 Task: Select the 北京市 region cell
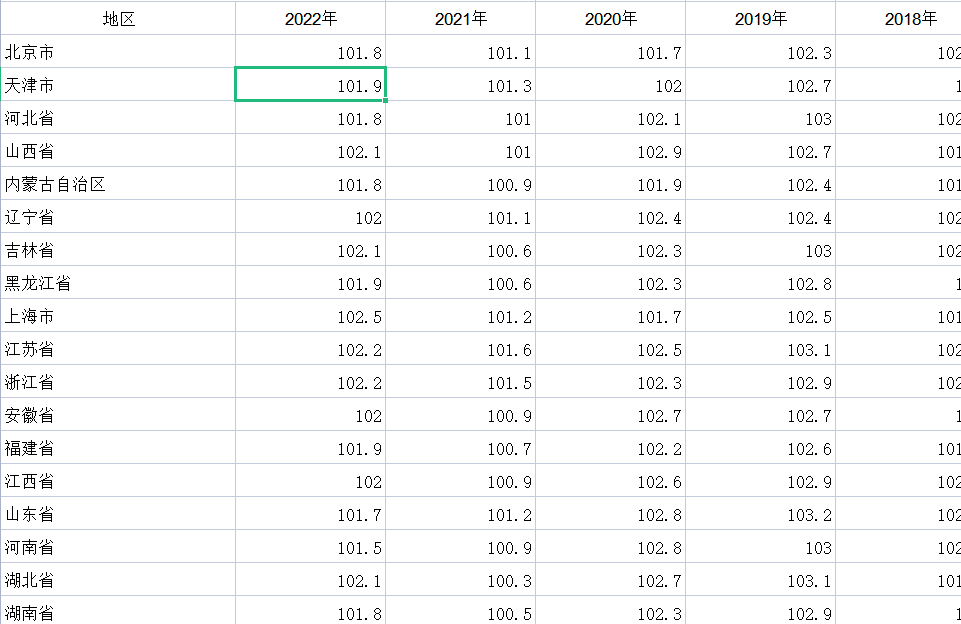click(118, 53)
